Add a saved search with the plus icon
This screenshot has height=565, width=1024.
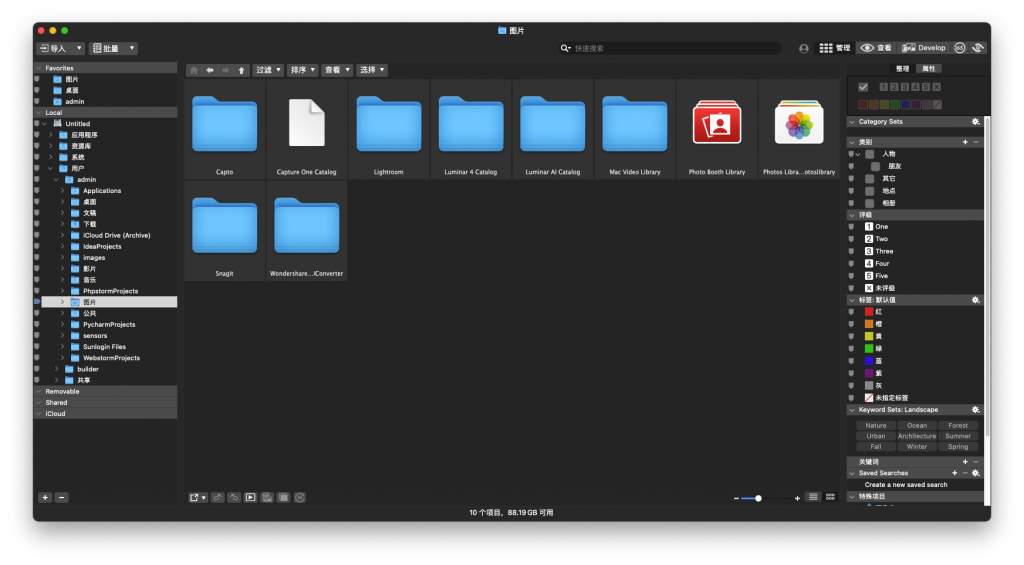pos(954,473)
